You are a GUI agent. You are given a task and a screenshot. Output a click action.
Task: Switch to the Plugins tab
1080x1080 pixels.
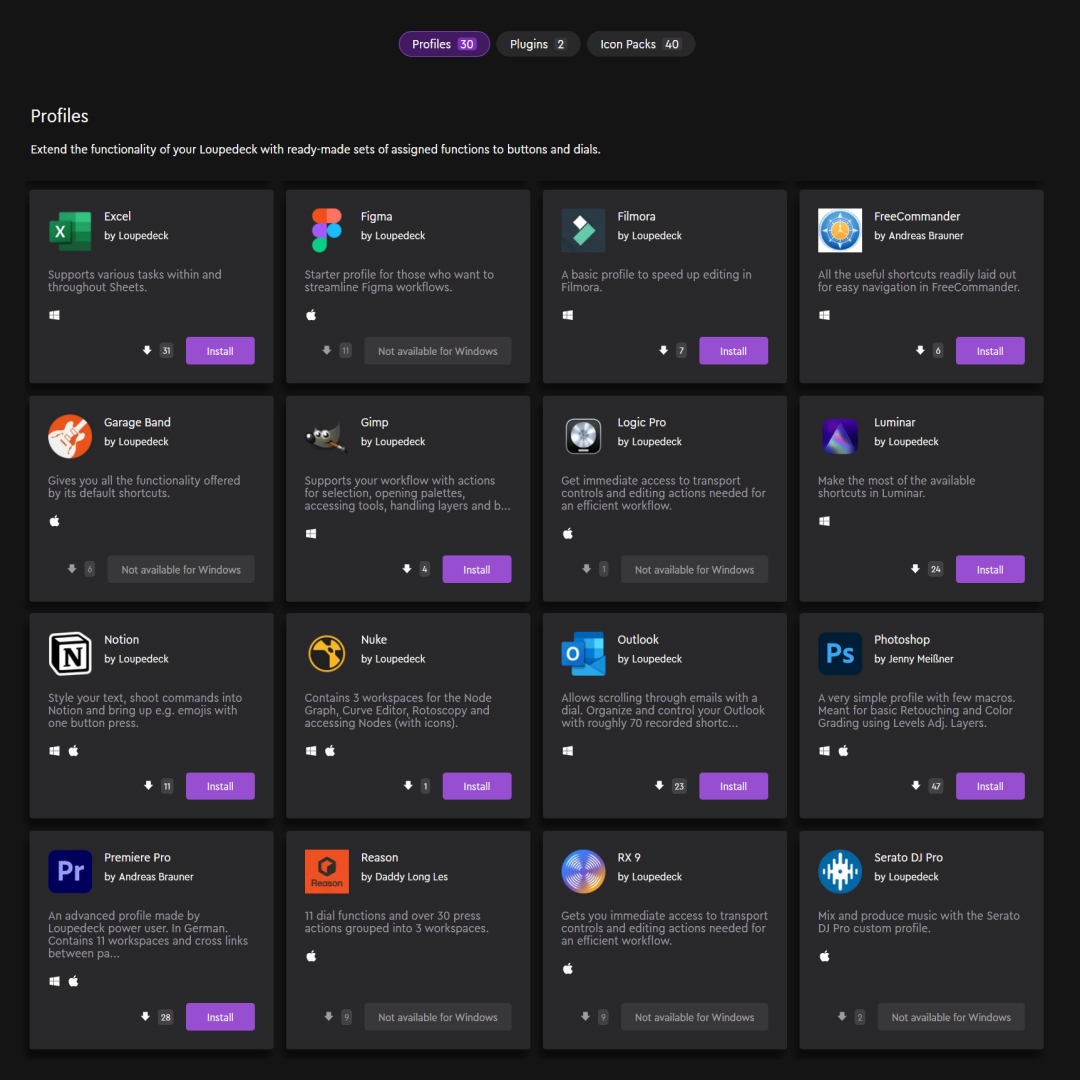coord(538,44)
